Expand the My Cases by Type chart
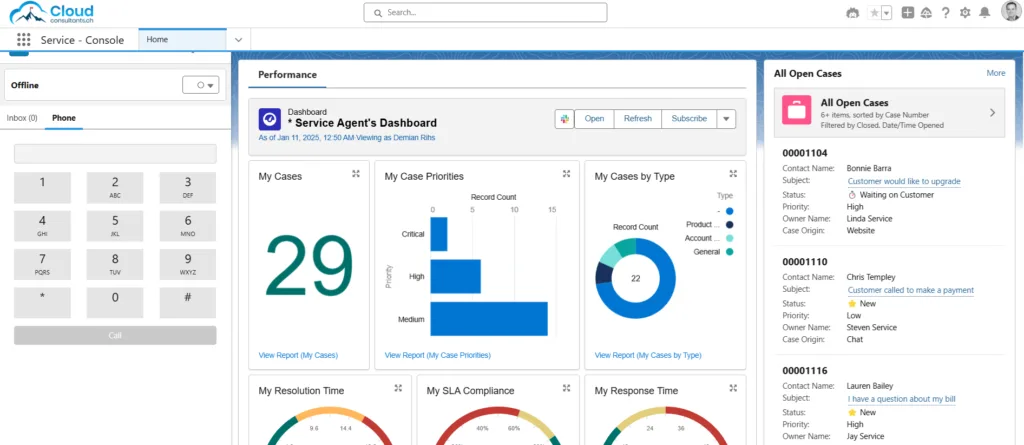 [732, 174]
